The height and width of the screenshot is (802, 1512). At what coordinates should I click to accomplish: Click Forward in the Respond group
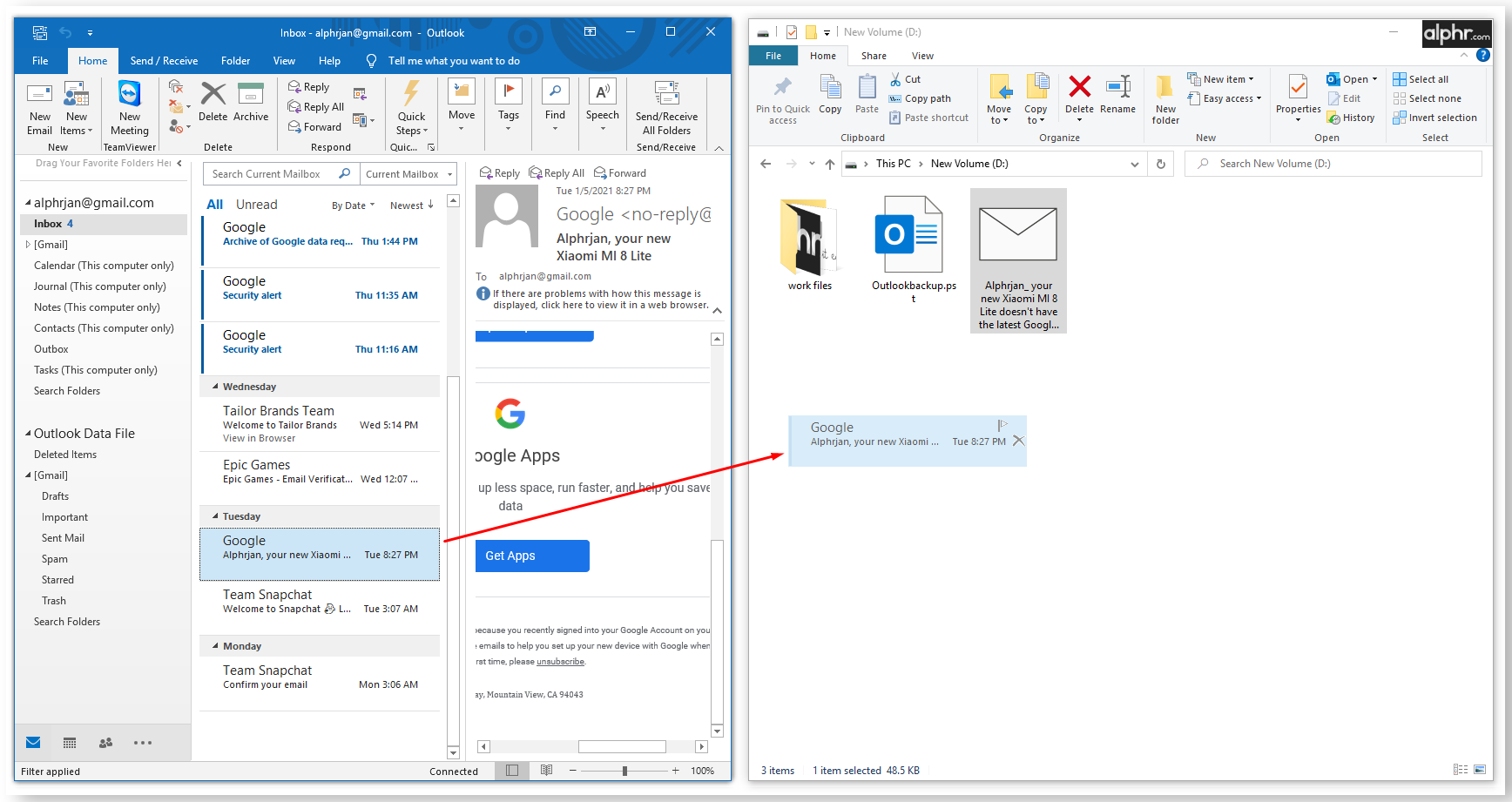(315, 127)
